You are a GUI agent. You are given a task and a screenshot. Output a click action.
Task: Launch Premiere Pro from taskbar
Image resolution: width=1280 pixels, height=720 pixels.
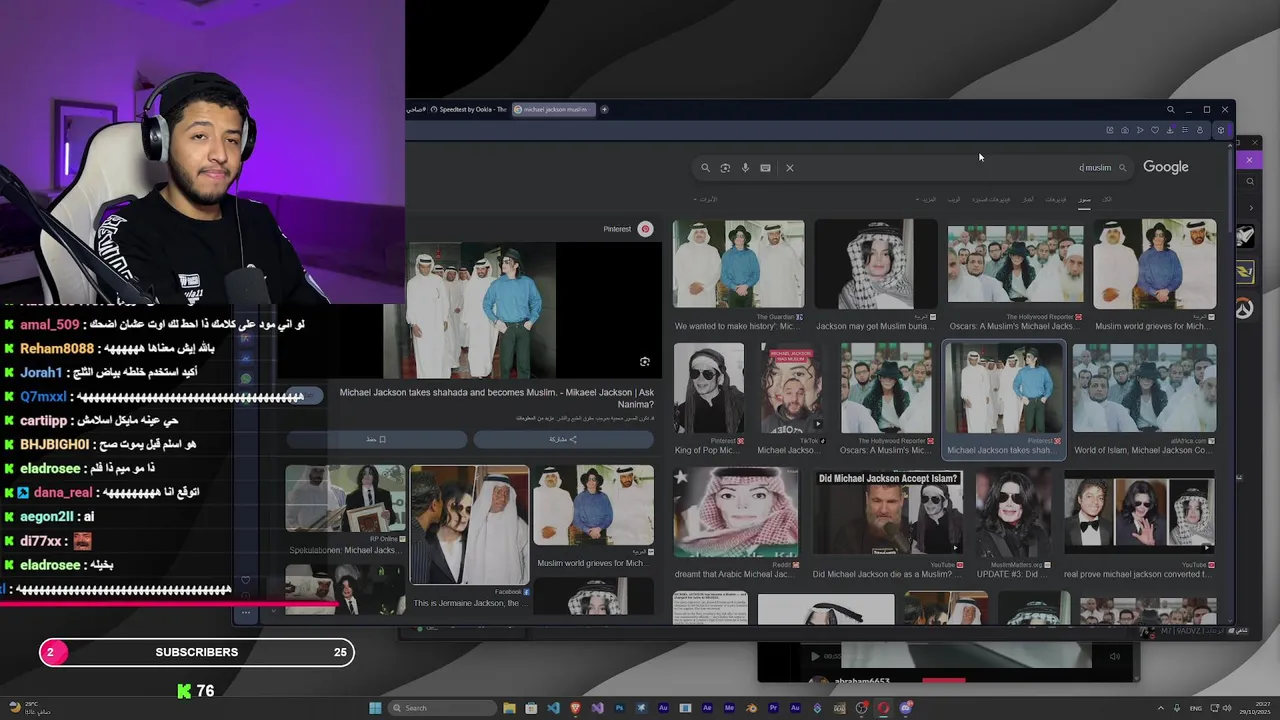(773, 708)
